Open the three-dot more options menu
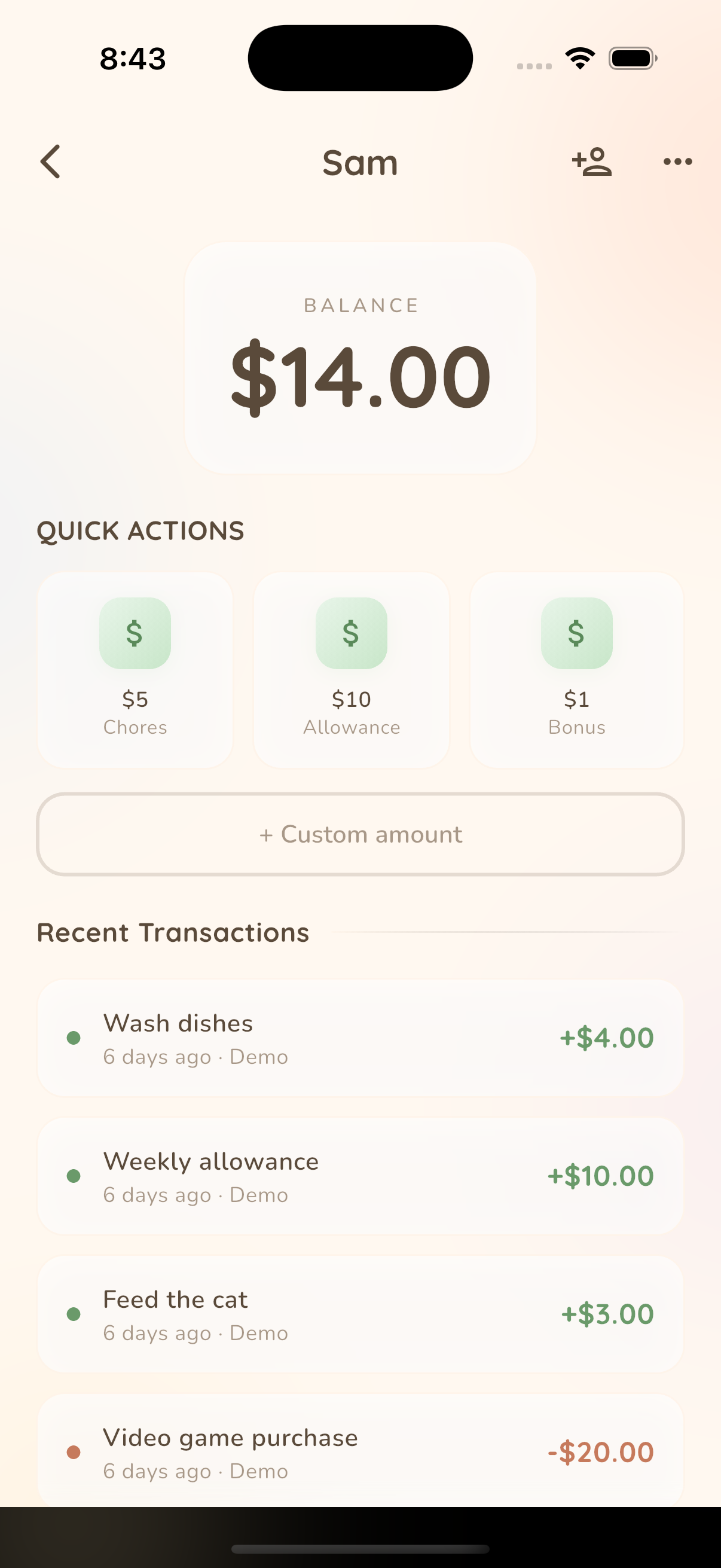 click(677, 162)
